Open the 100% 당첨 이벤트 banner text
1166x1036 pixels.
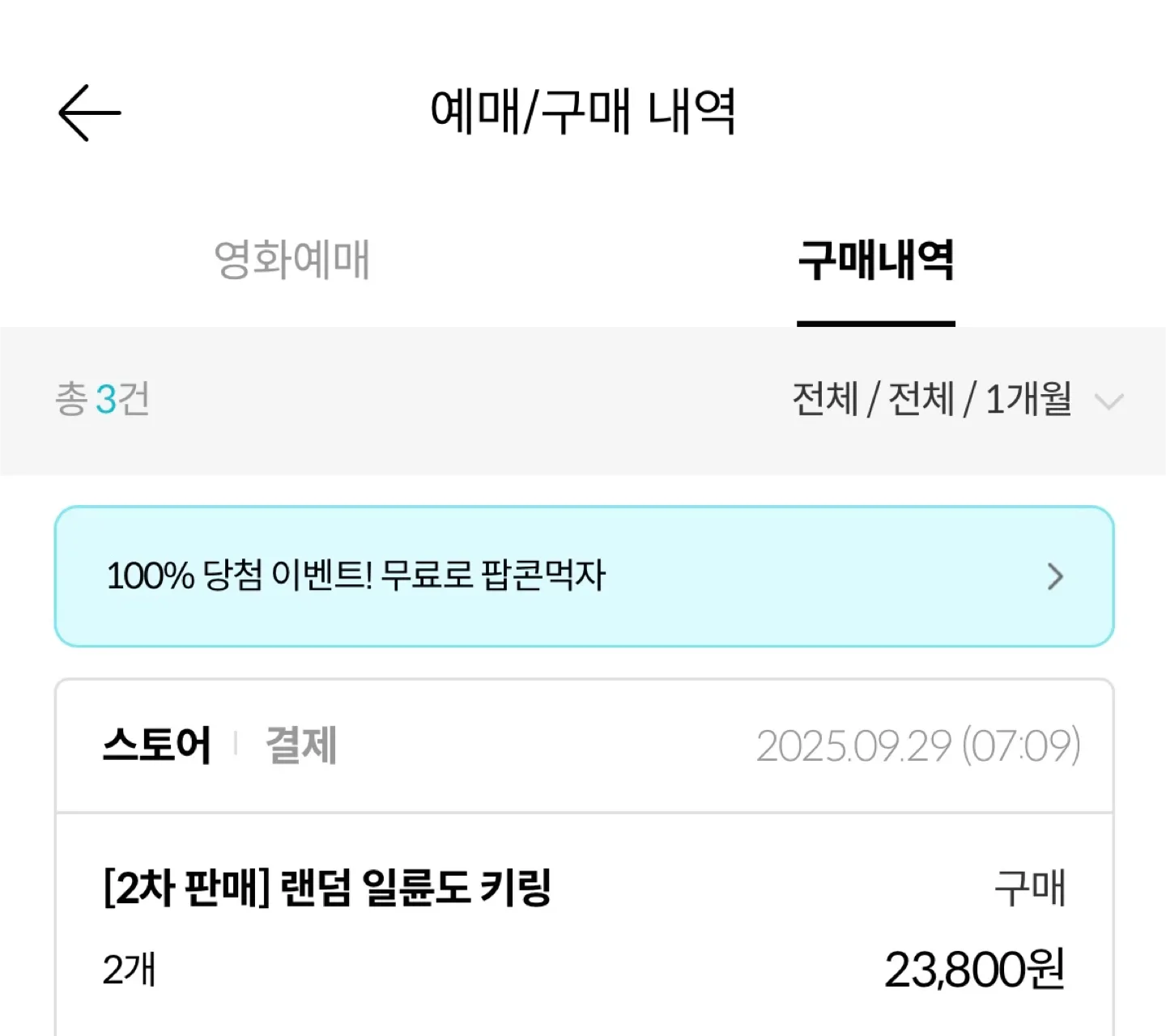click(x=356, y=576)
